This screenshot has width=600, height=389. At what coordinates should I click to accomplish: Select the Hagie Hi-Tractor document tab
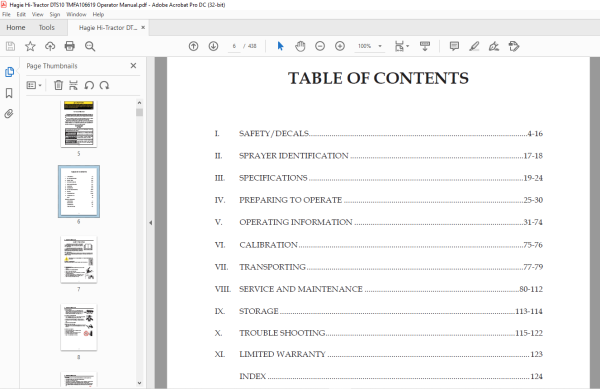point(108,28)
